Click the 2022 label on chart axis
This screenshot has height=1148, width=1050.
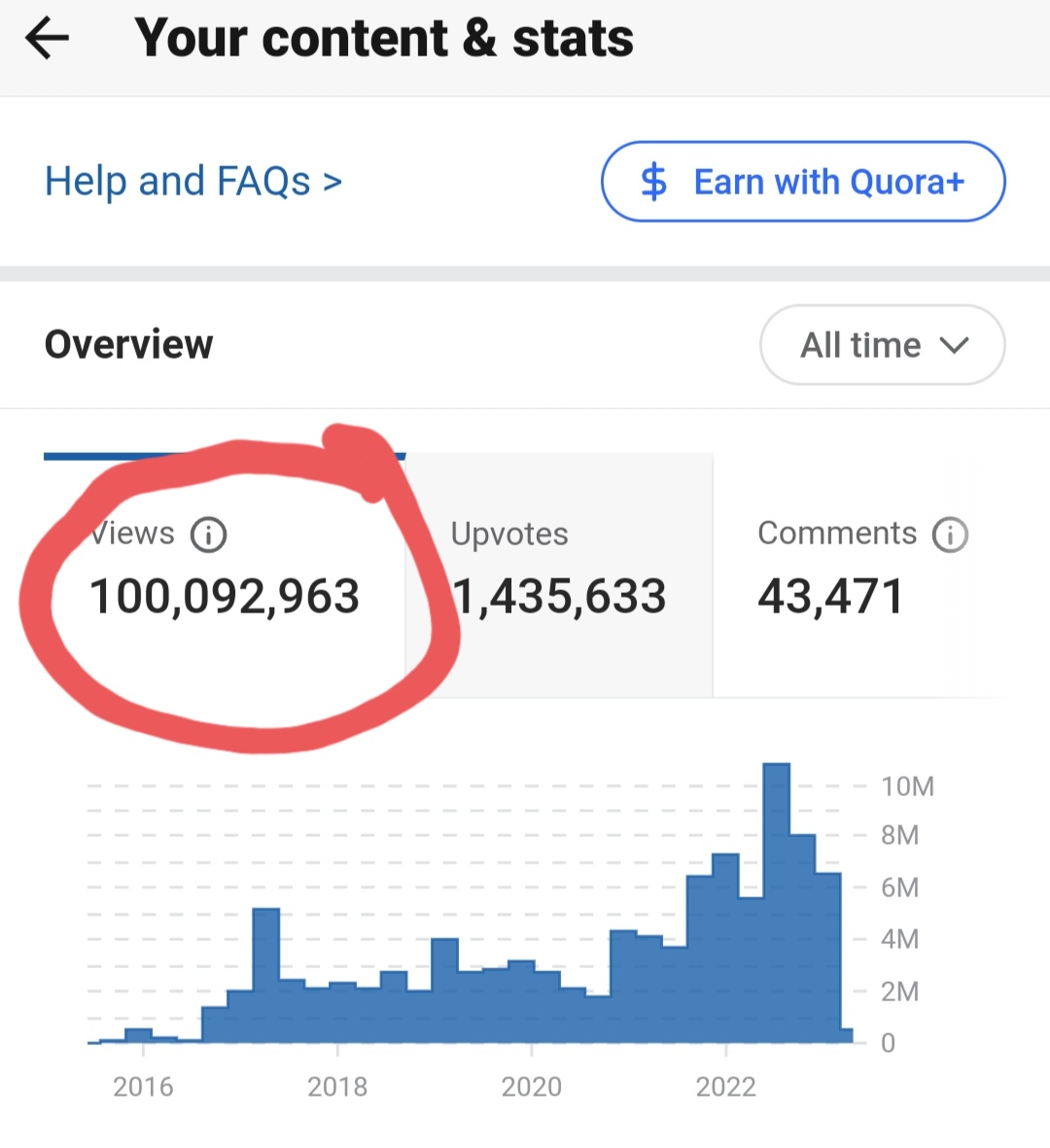pos(725,1087)
